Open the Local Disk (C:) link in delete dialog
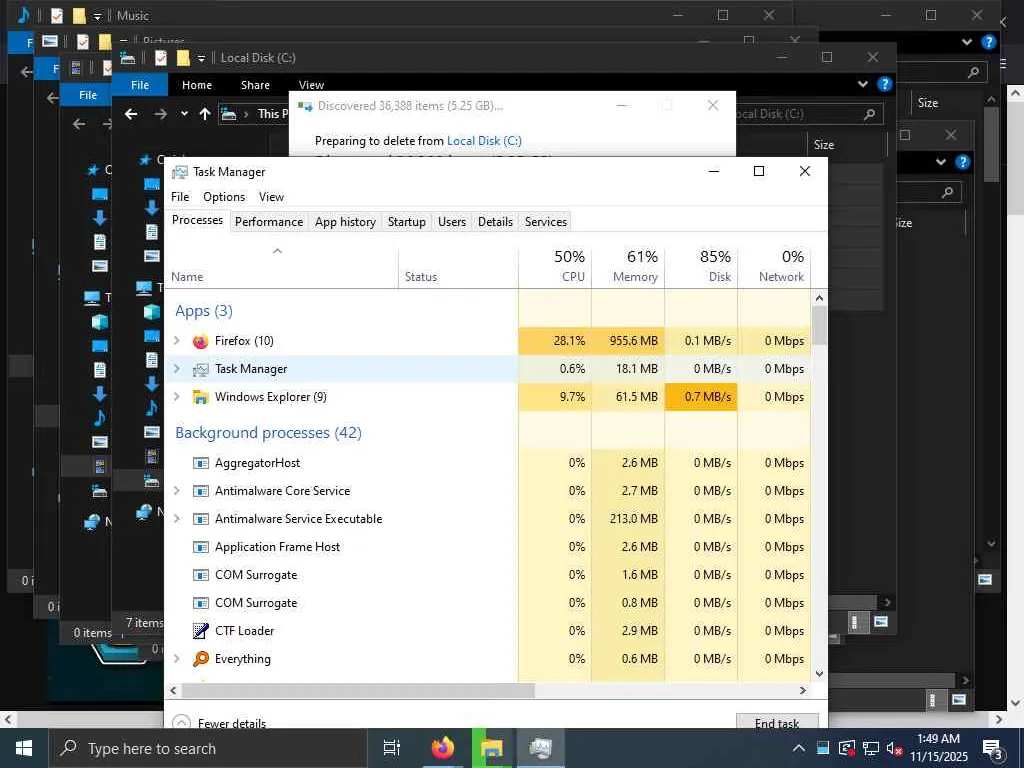Screen dimensions: 1024x768 484,141
